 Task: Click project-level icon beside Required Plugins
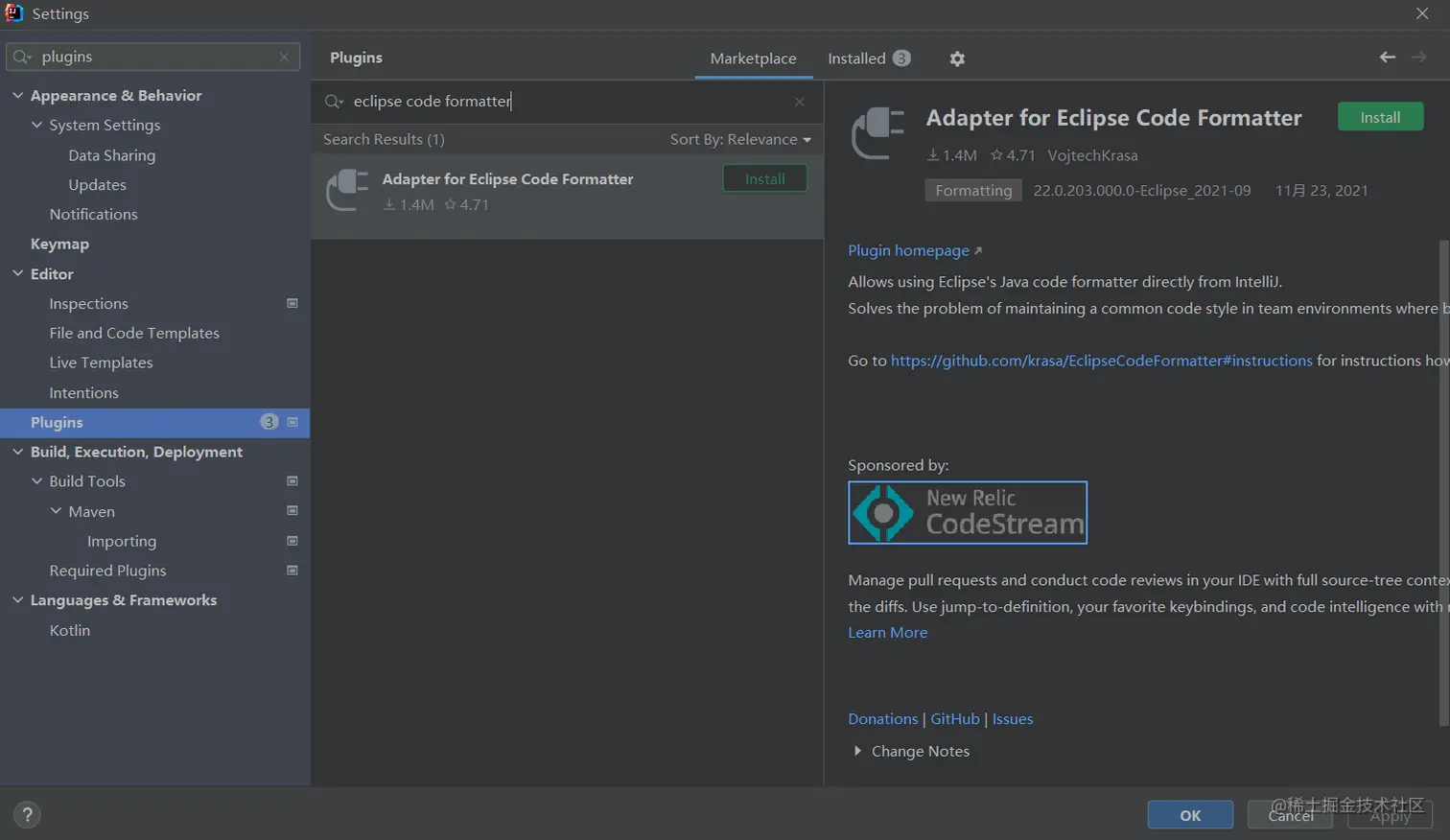pos(292,570)
